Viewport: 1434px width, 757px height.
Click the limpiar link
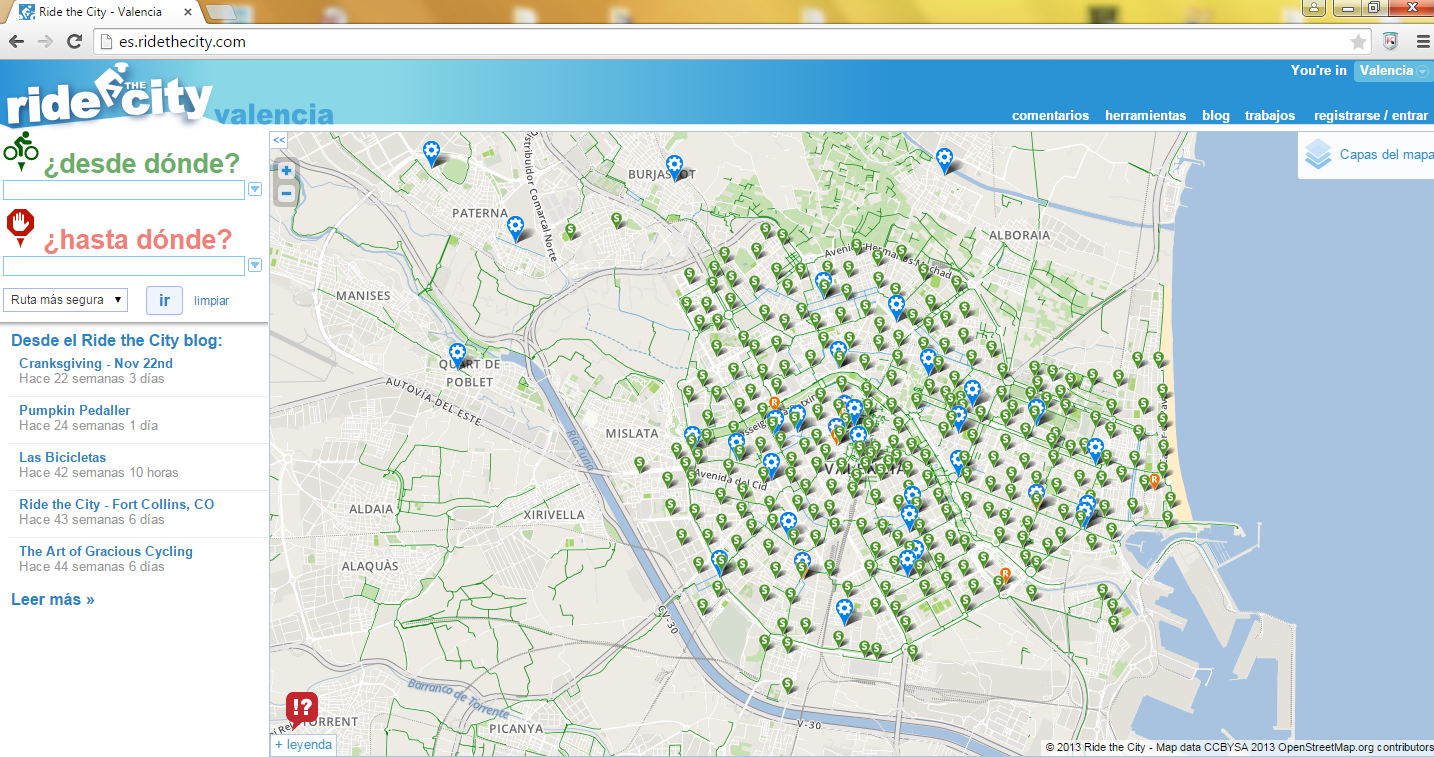click(x=212, y=300)
